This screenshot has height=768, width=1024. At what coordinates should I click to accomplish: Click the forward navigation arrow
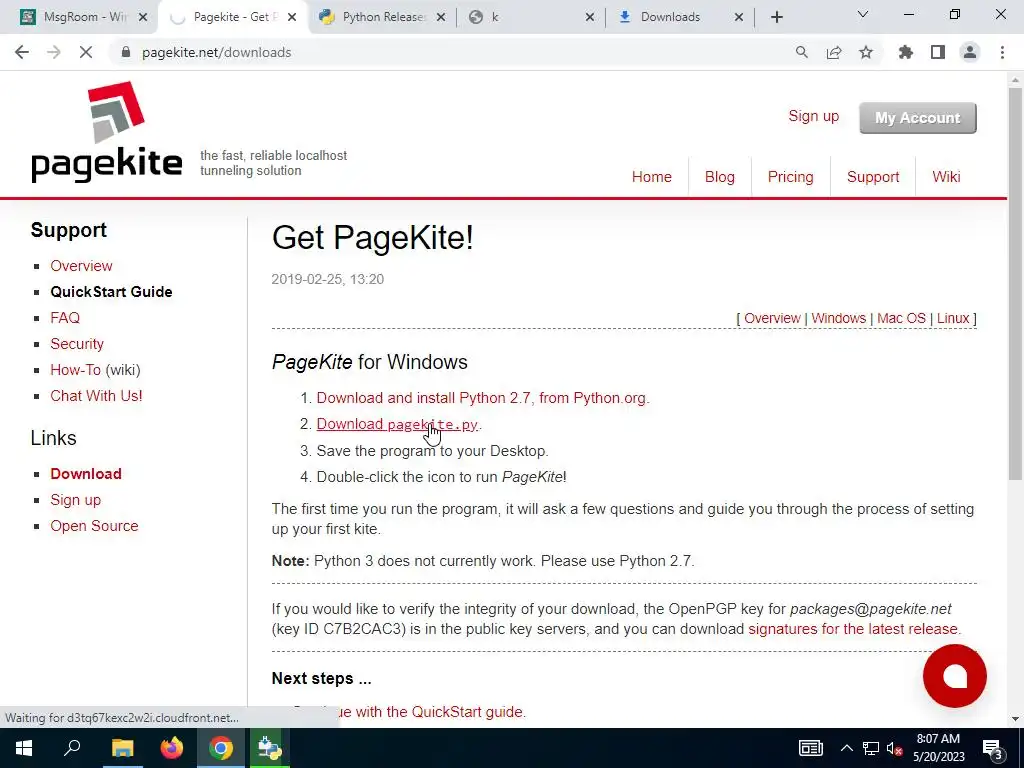[54, 52]
